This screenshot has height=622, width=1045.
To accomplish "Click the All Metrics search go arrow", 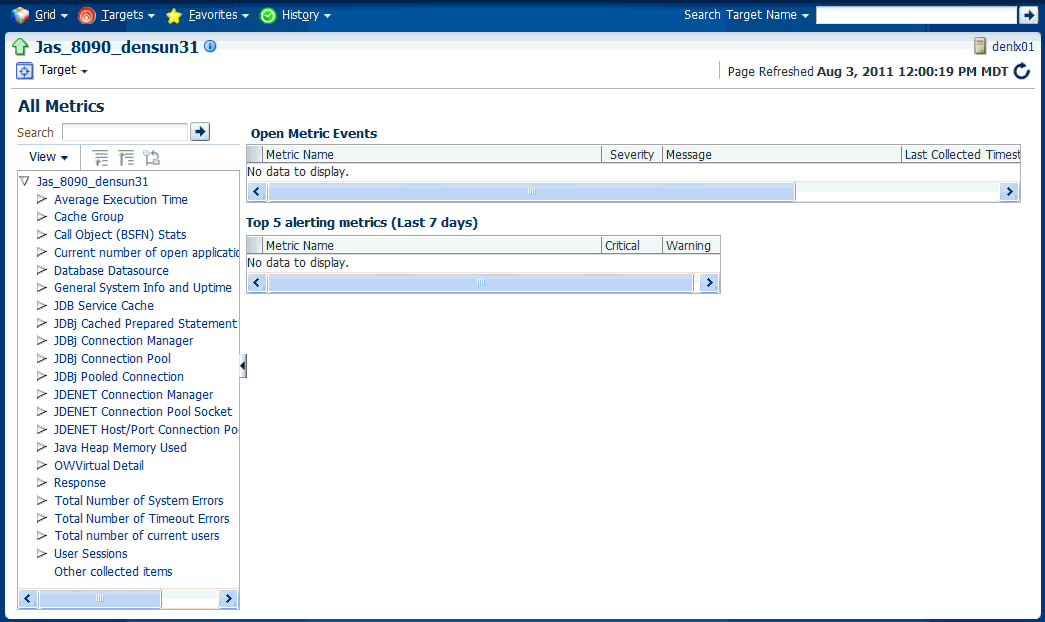I will [x=200, y=131].
